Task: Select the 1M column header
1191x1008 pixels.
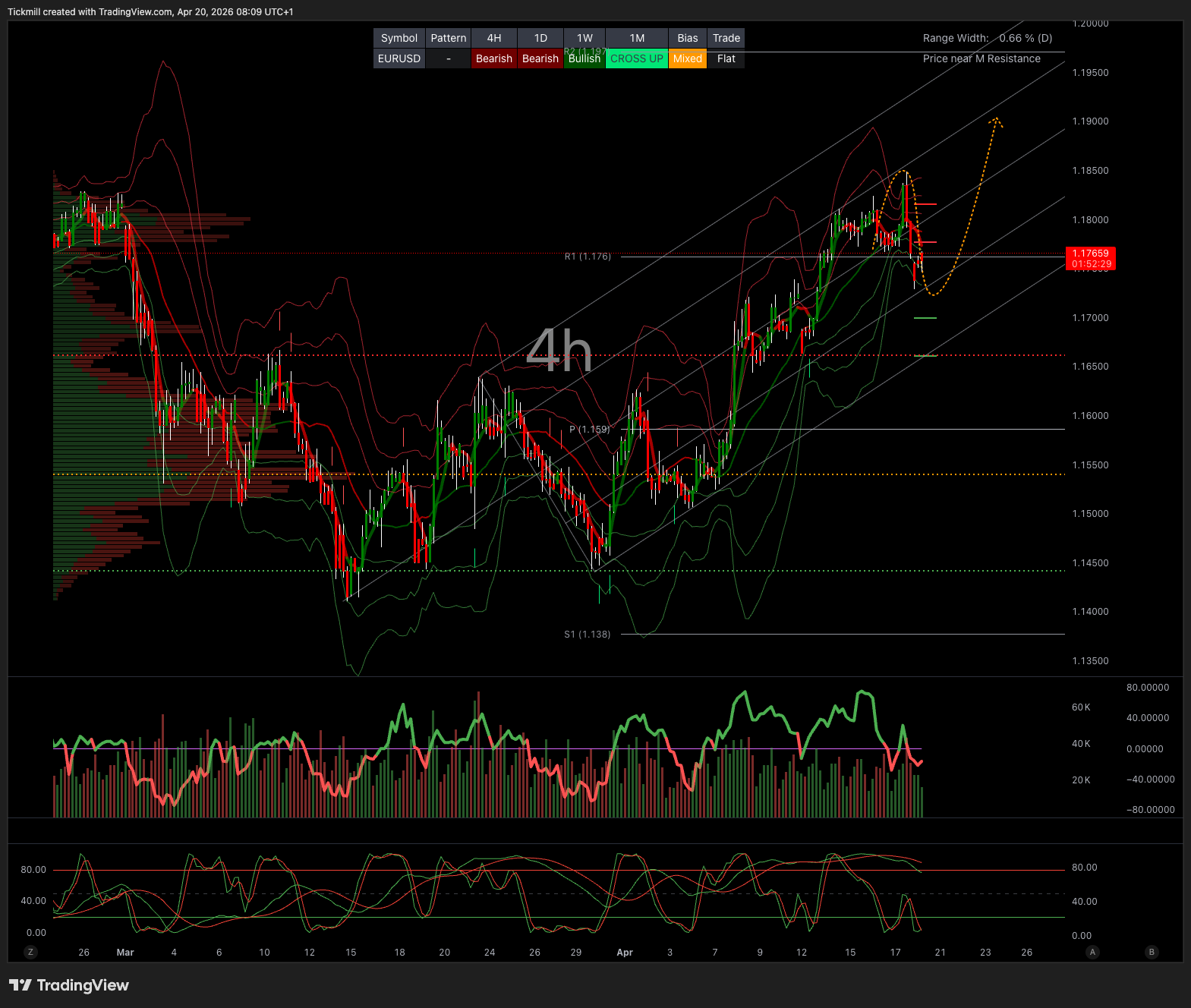Action: click(637, 38)
